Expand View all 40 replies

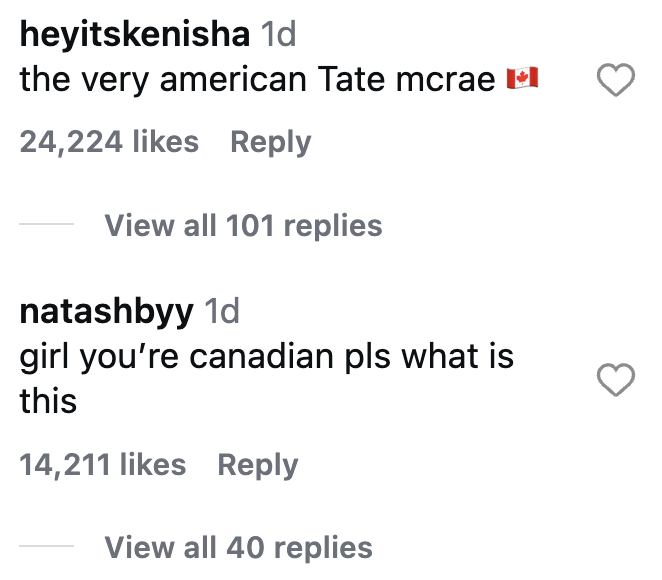(x=238, y=548)
